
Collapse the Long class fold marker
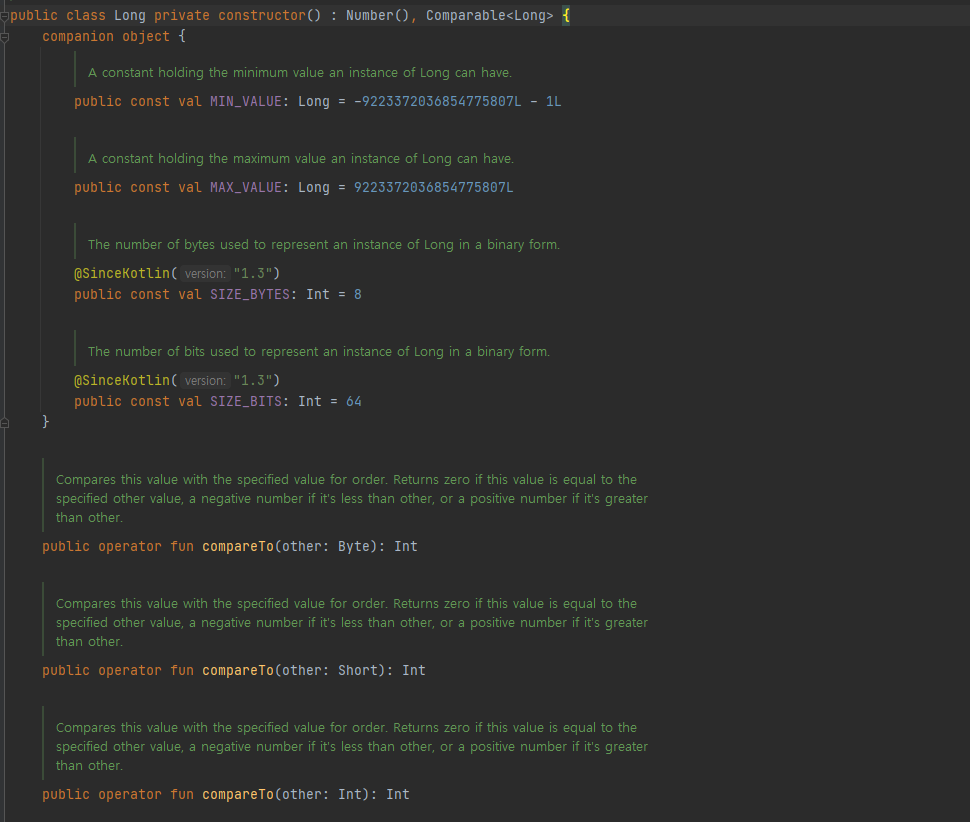point(4,16)
